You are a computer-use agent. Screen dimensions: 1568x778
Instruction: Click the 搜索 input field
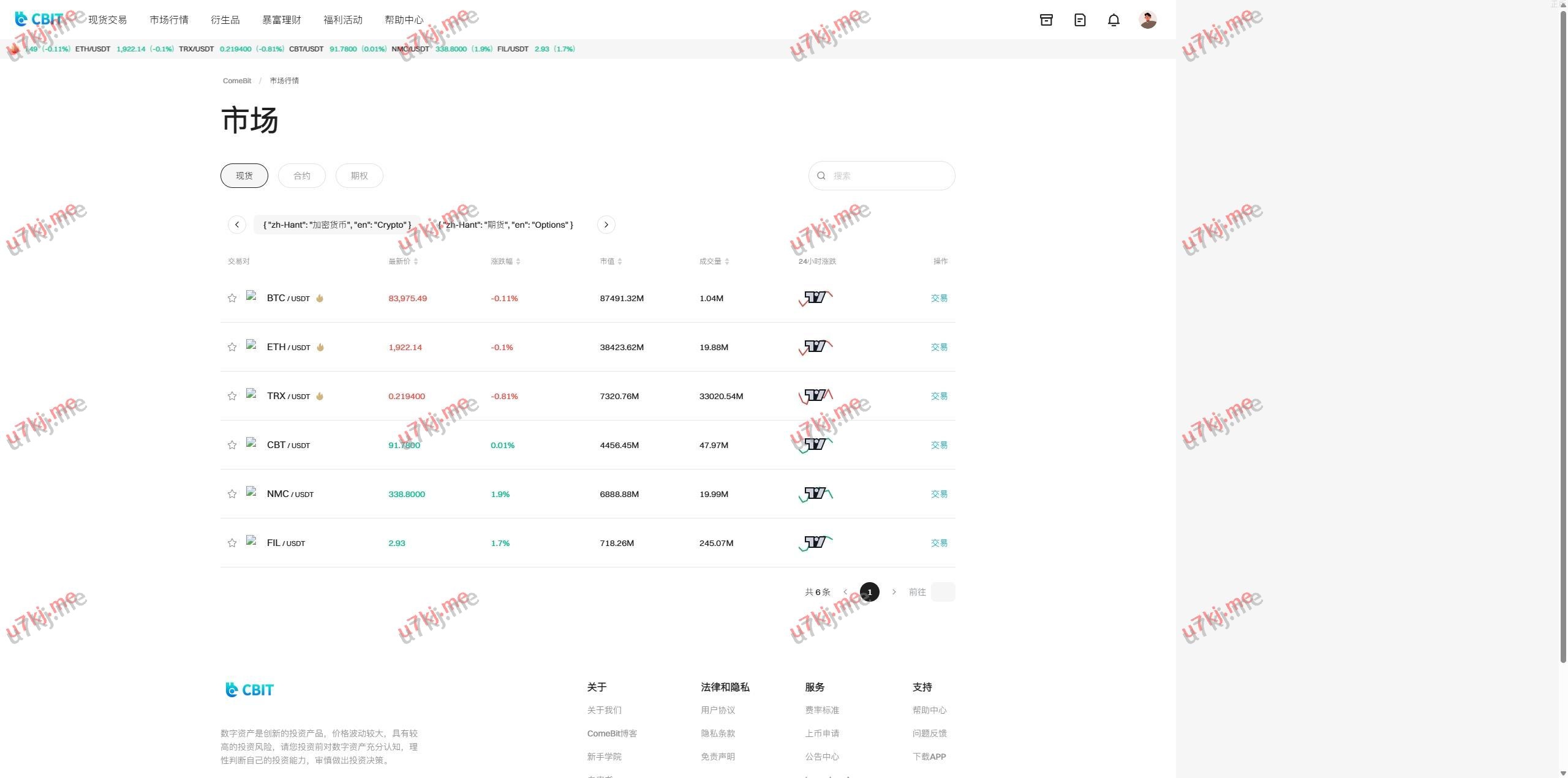pyautogui.click(x=888, y=176)
